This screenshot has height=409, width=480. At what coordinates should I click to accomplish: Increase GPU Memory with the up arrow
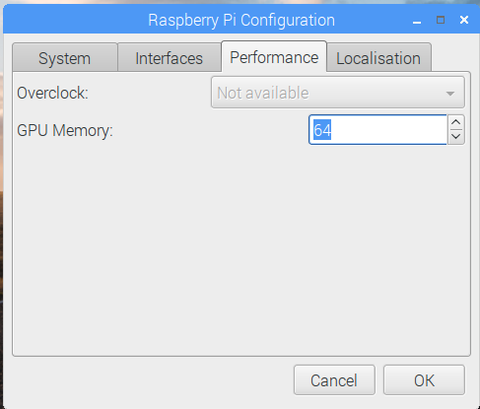456,122
